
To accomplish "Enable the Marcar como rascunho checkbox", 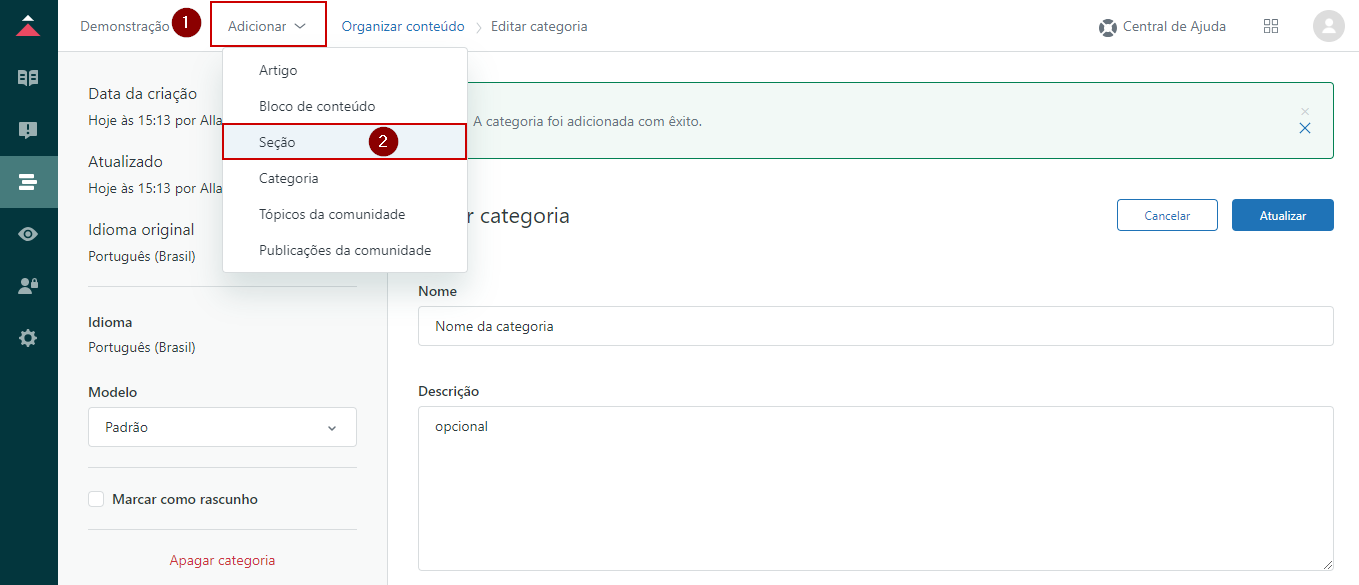I will [x=96, y=499].
